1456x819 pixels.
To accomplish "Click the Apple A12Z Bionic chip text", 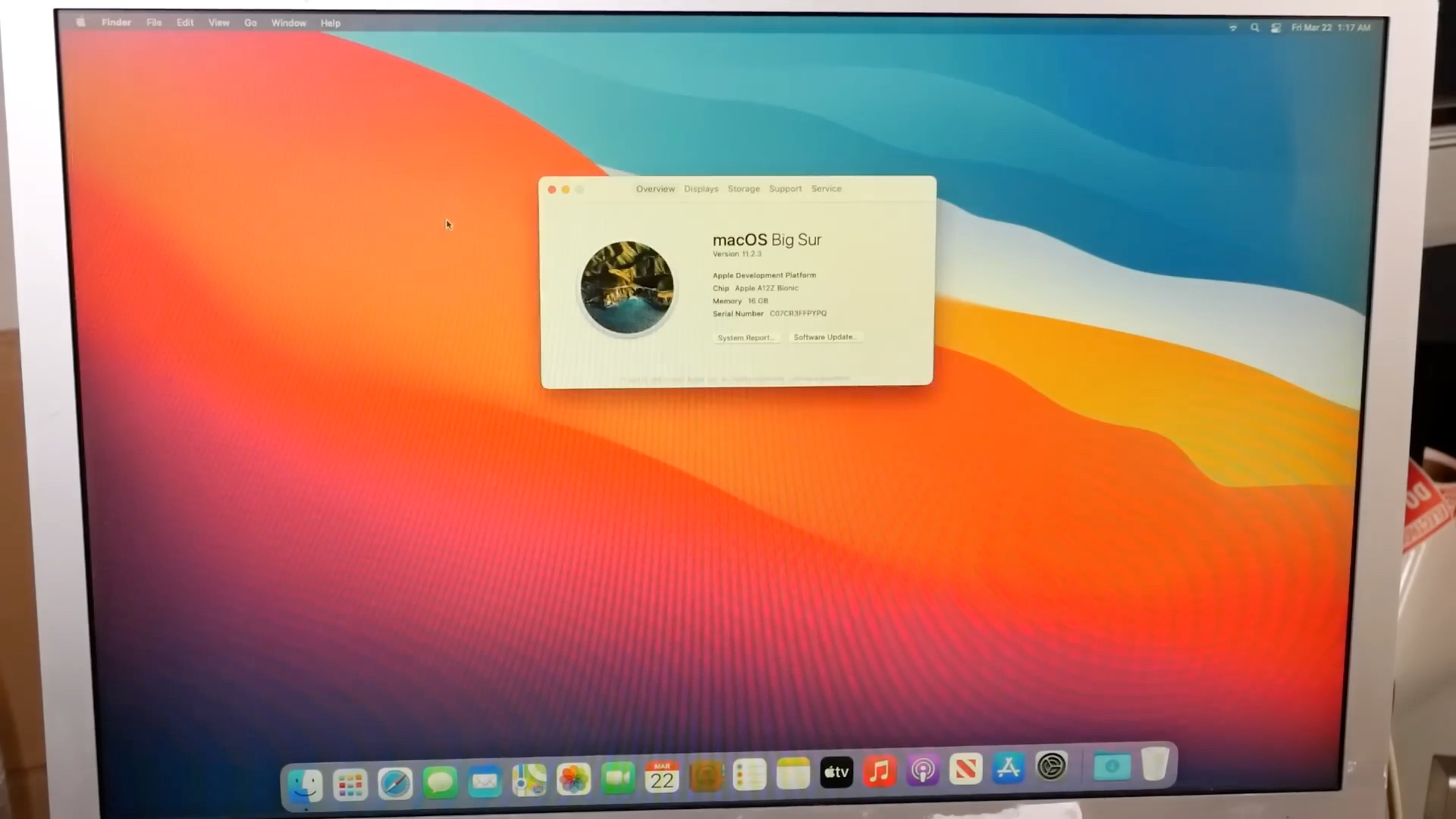I will 767,288.
